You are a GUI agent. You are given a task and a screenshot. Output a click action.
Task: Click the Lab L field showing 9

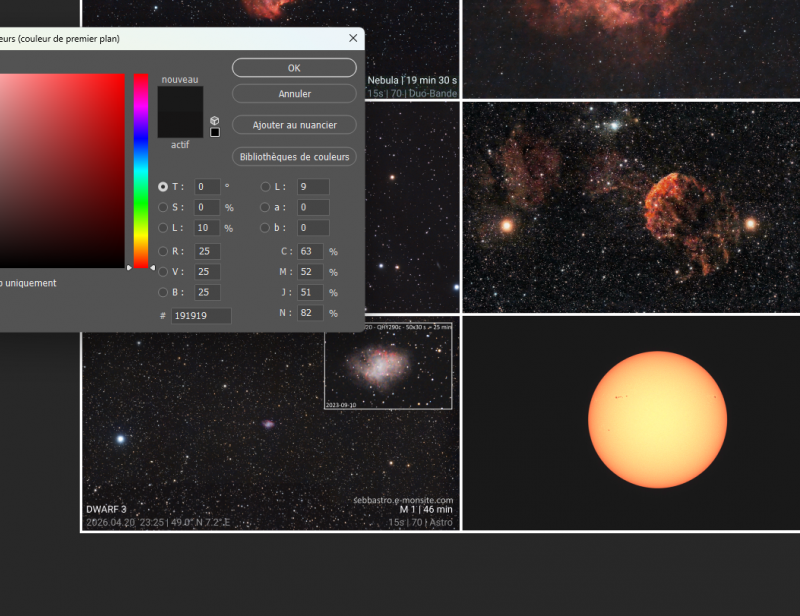click(313, 187)
